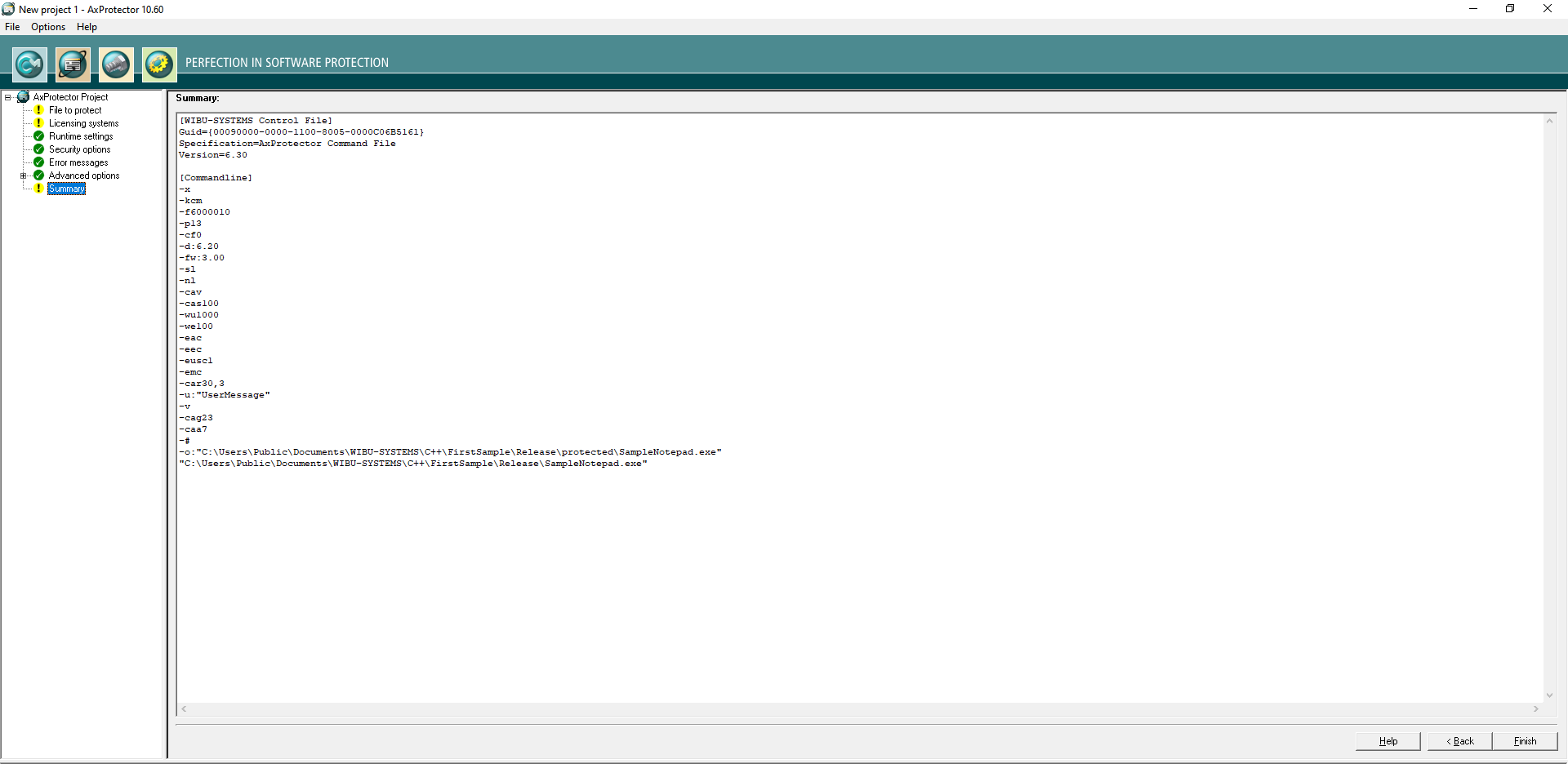
Task: Open the Options menu
Action: 48,27
